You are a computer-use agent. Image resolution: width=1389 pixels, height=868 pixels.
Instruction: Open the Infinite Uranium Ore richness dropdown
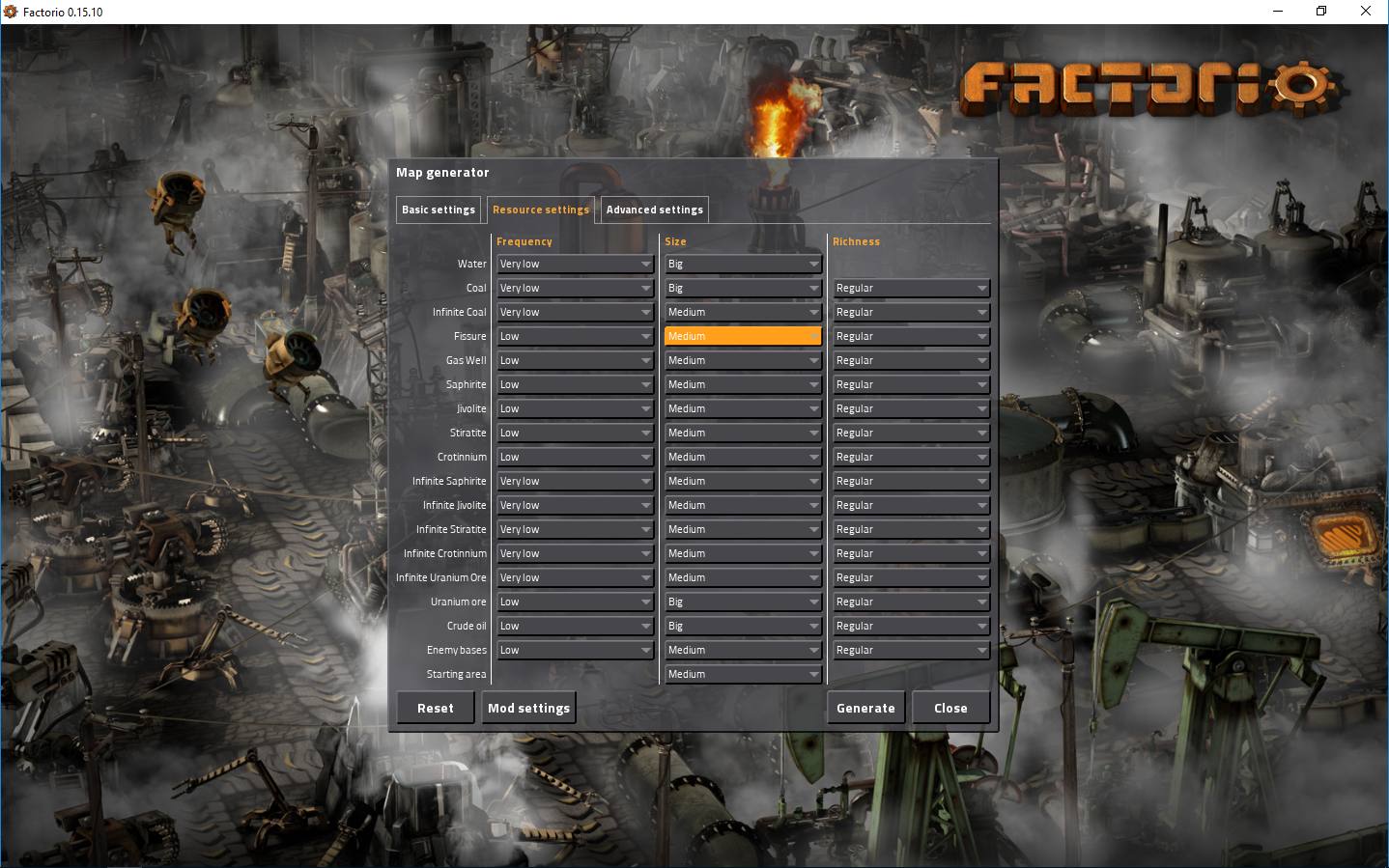click(x=912, y=577)
